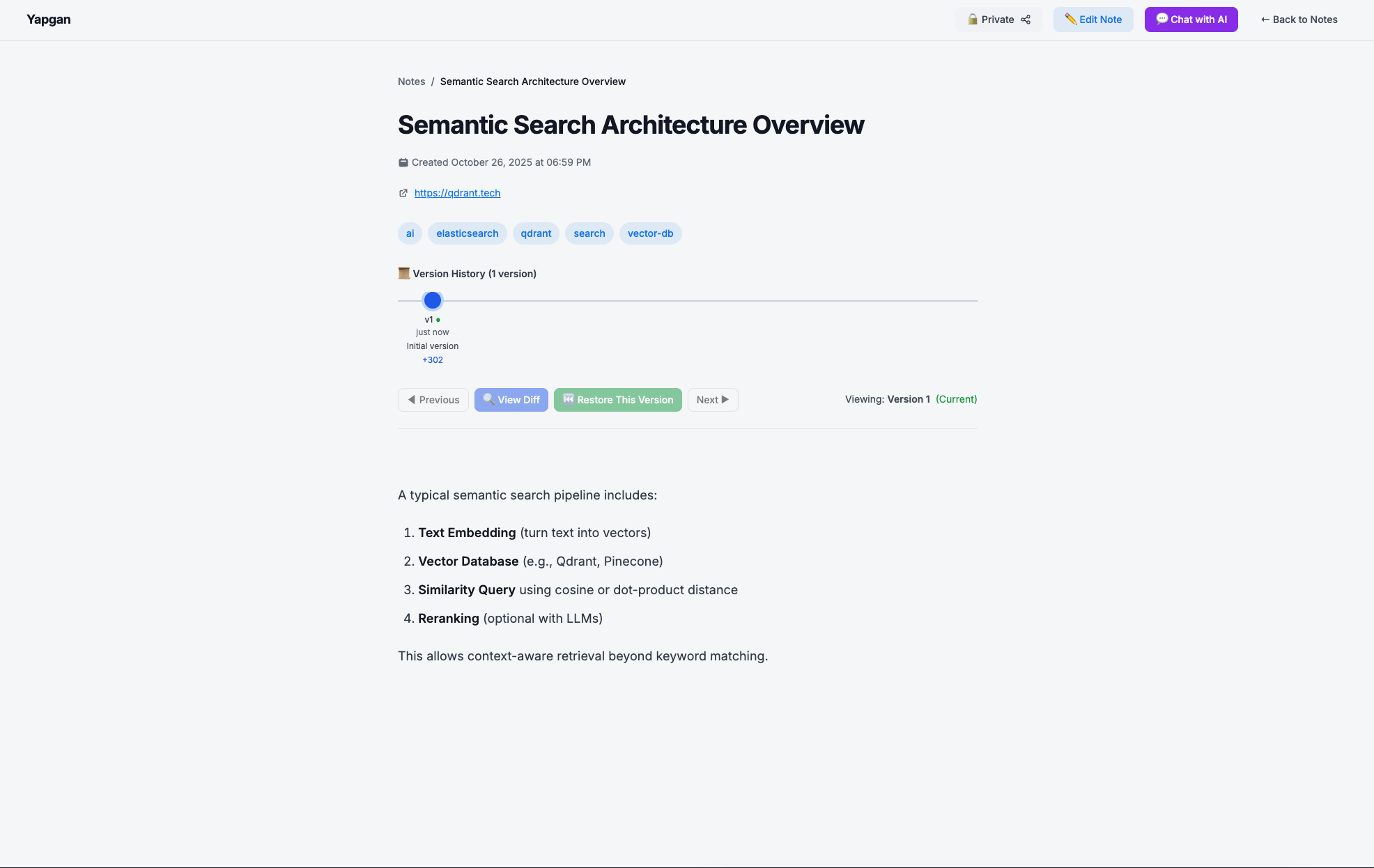Click the share icon beside Private
This screenshot has width=1374, height=868.
point(1026,20)
